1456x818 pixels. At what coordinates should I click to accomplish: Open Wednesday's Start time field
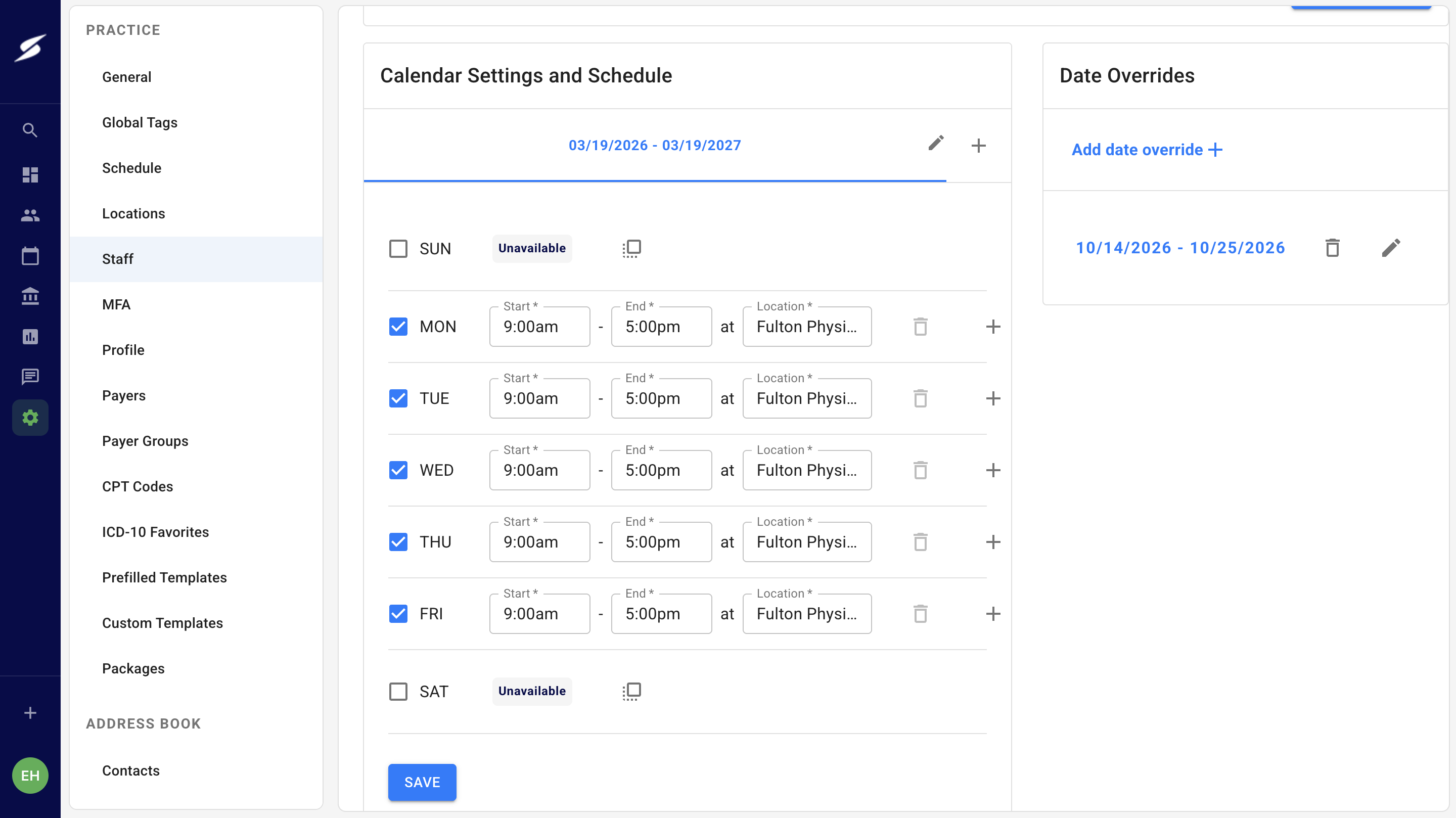click(x=539, y=470)
